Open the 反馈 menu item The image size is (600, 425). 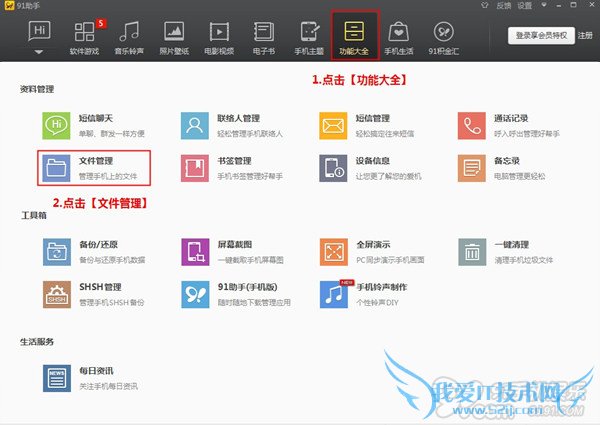pos(504,5)
